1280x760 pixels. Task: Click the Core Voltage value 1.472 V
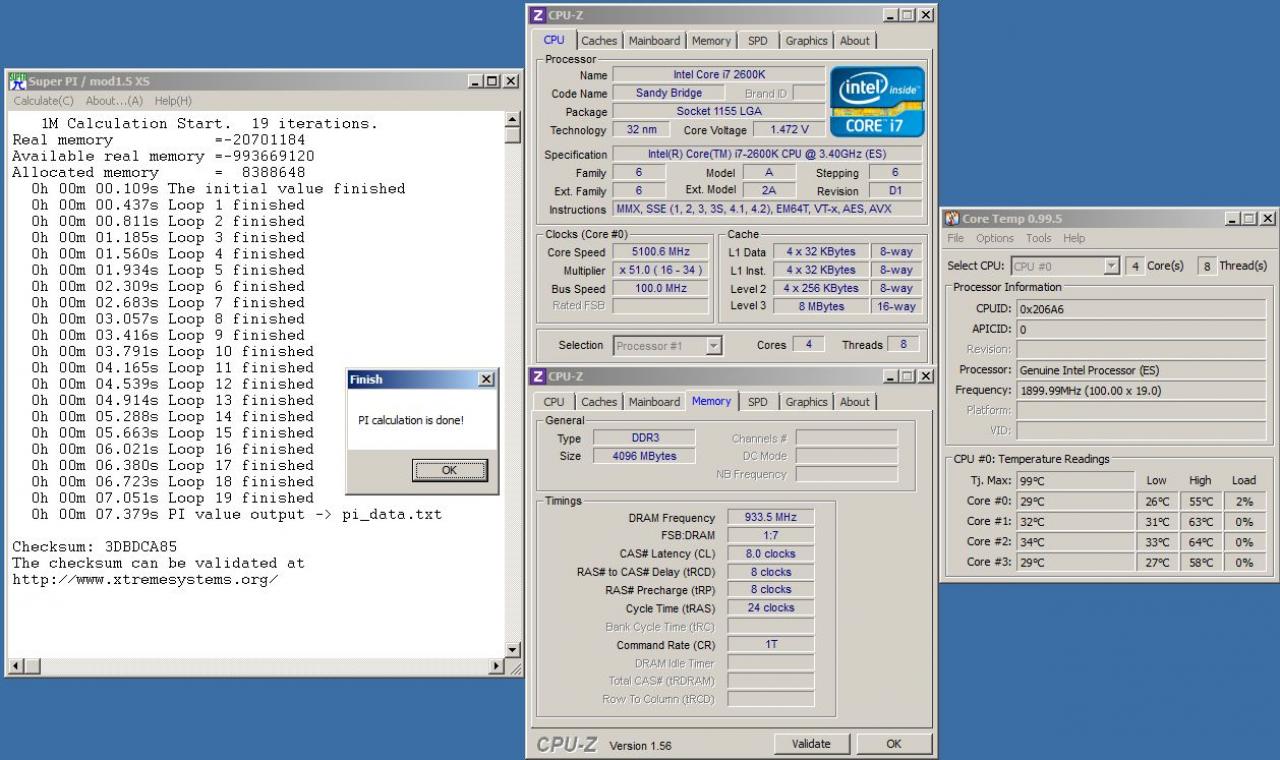click(x=789, y=130)
